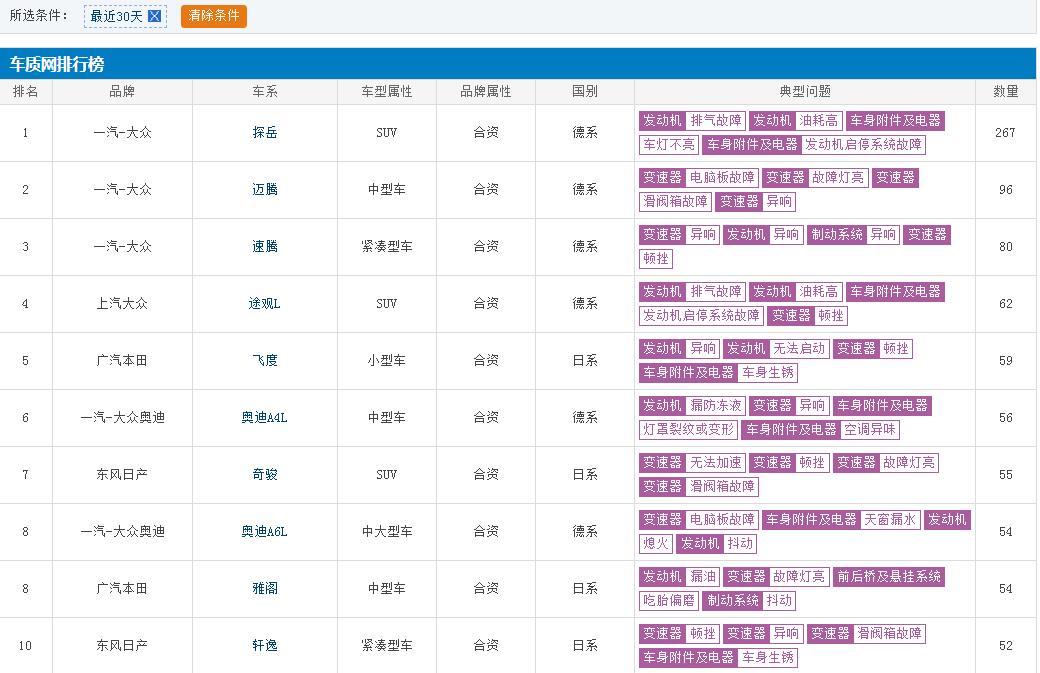The width and height of the screenshot is (1040, 673).
Task: Click 车灯不亮 tag in 探岳 row
Action: coord(669,145)
